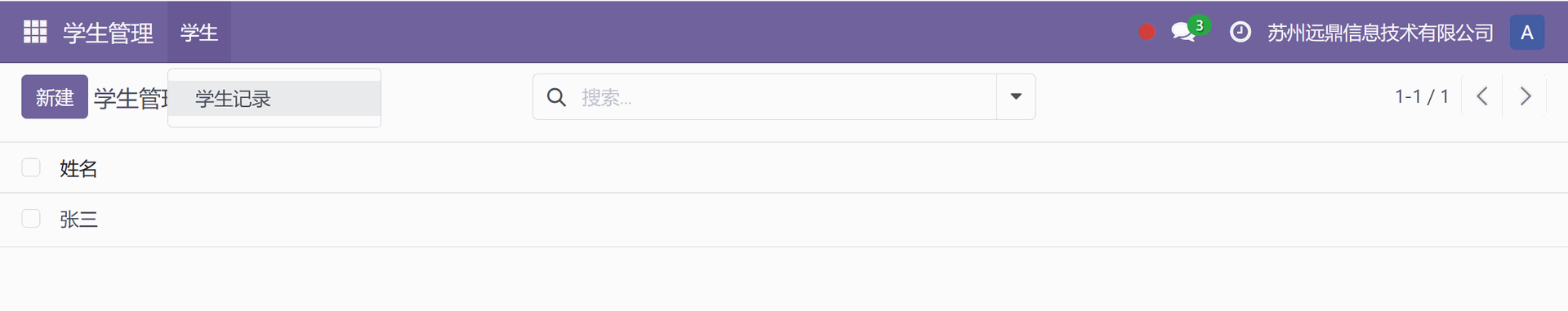Click the user avatar A
The image size is (1568, 311).
click(x=1526, y=33)
